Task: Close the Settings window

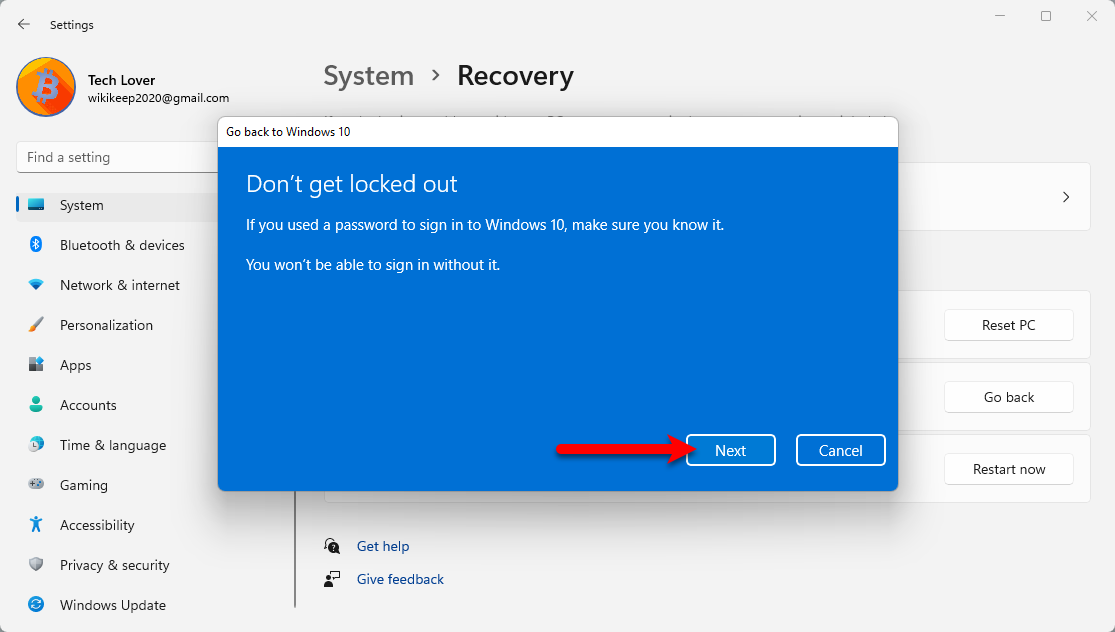Action: click(x=1092, y=16)
